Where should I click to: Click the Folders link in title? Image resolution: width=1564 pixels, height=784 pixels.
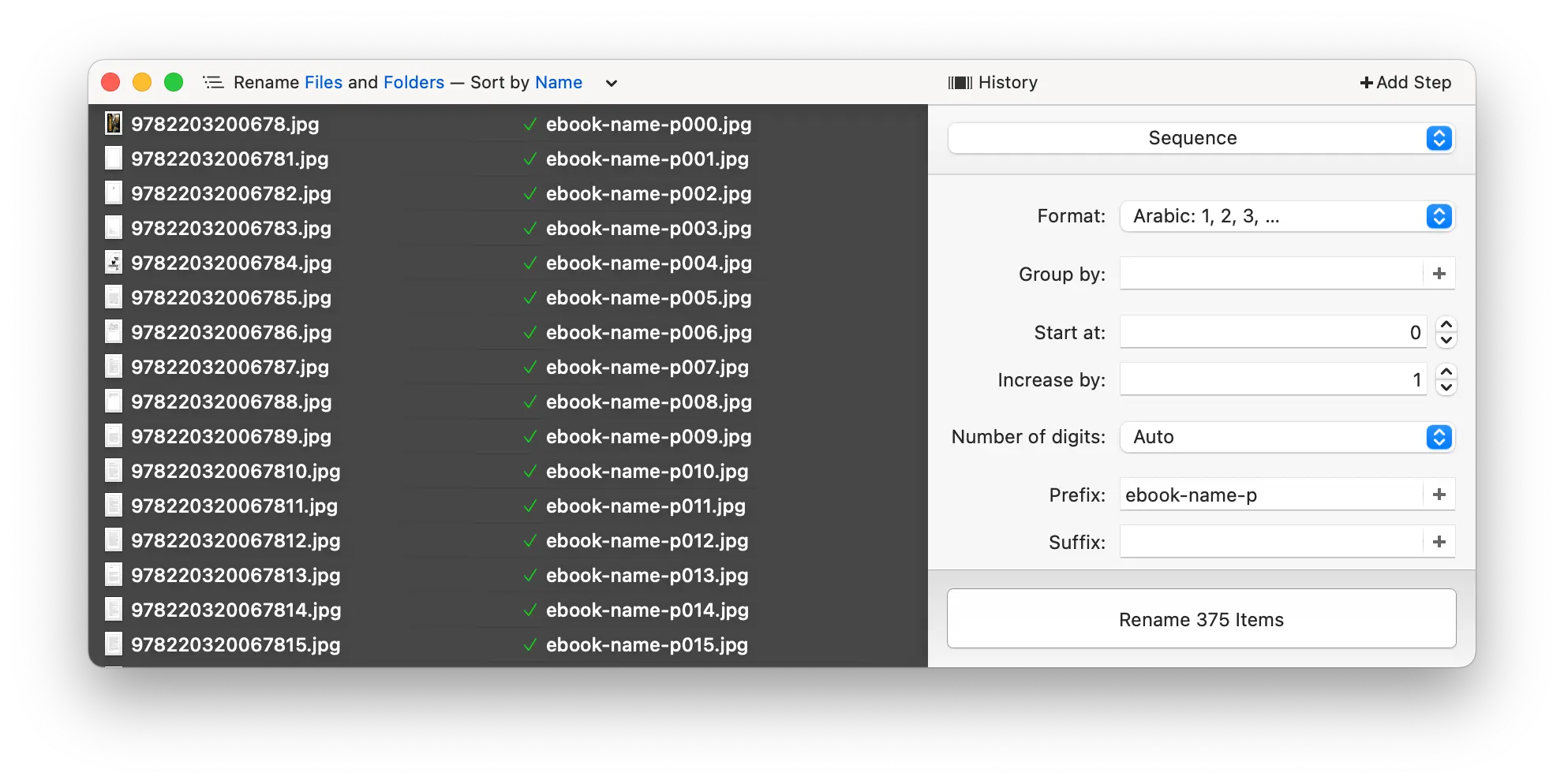pos(414,83)
